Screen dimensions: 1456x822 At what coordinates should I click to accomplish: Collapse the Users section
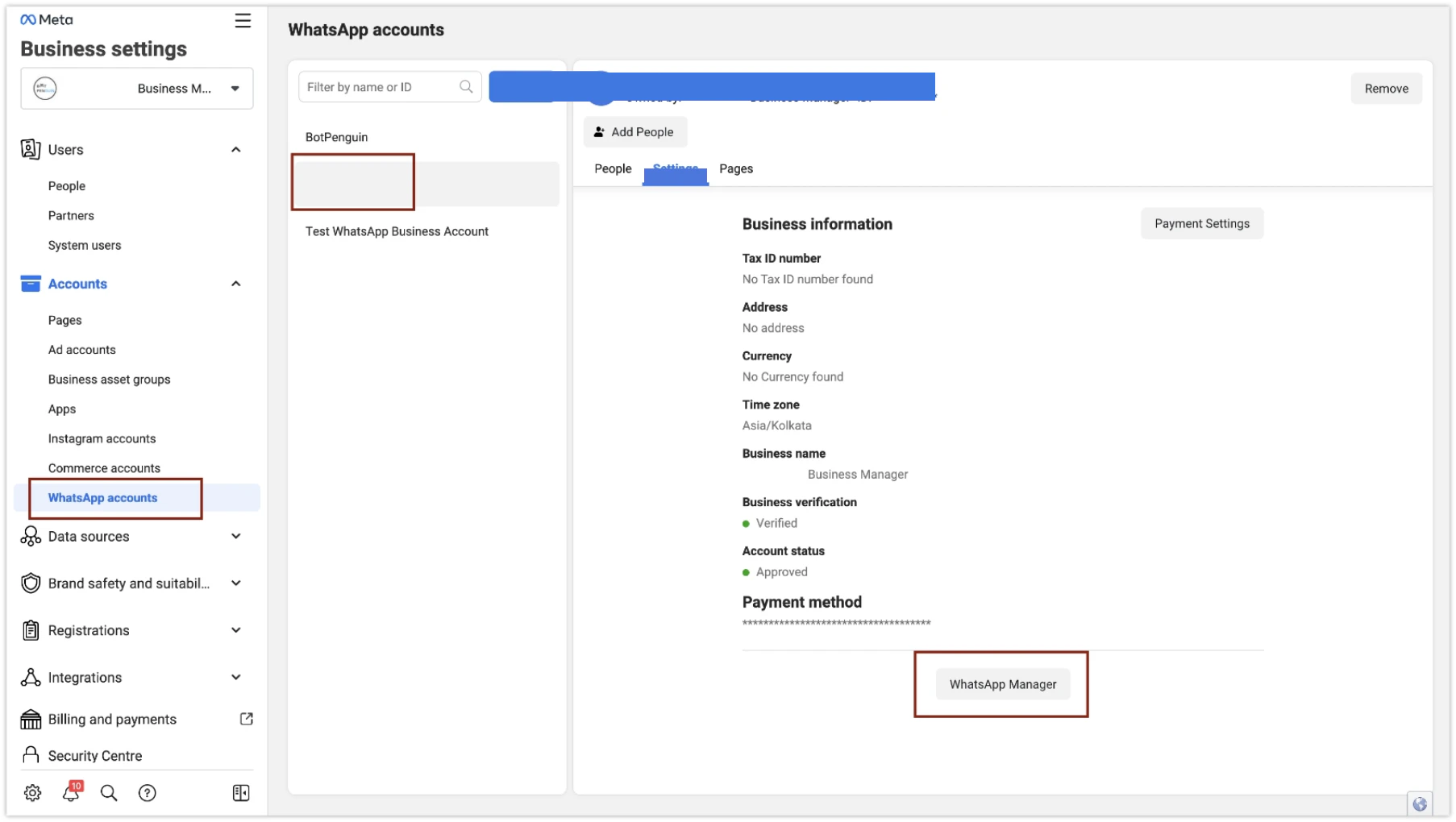click(236, 150)
